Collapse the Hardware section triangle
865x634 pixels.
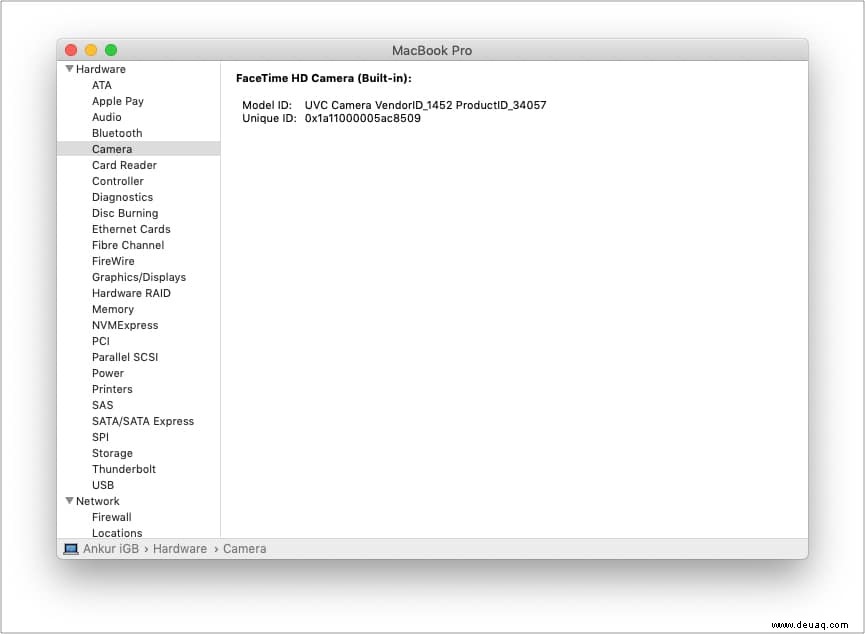(69, 69)
